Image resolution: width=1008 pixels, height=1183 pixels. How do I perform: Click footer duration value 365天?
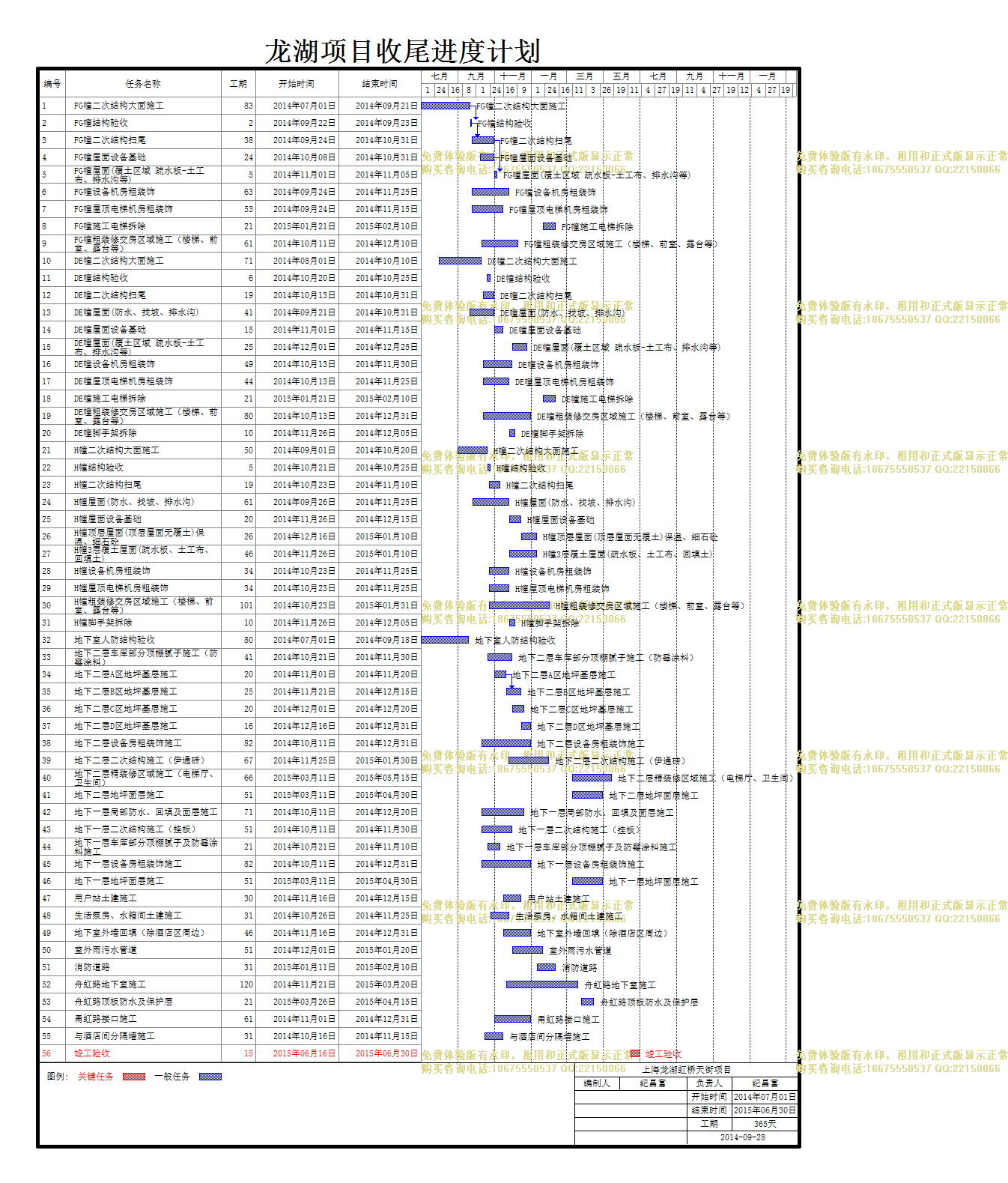[765, 1124]
